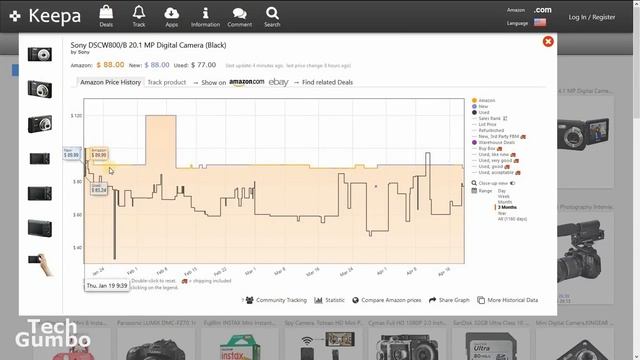The image size is (640, 360).
Task: Open the Deals shopping bag icon
Action: pos(106,16)
